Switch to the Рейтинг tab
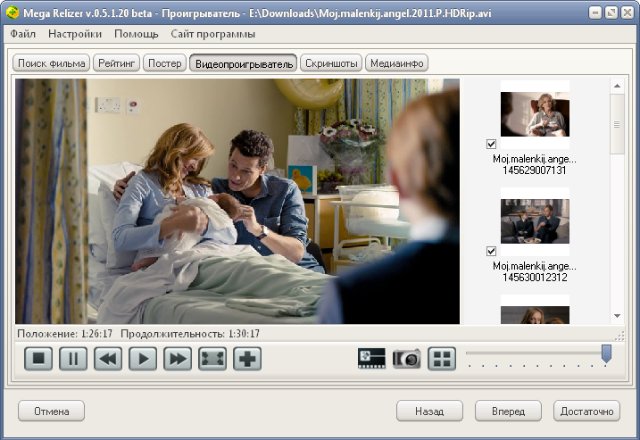 pos(116,63)
